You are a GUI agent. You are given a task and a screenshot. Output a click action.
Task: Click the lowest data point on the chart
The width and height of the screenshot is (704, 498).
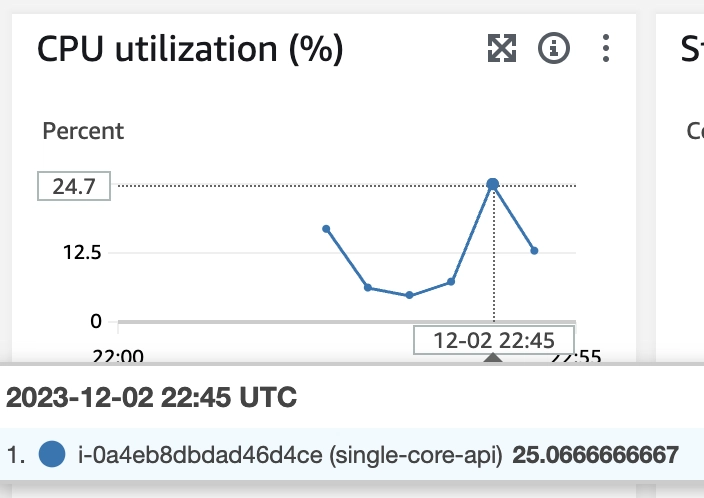tap(409, 295)
